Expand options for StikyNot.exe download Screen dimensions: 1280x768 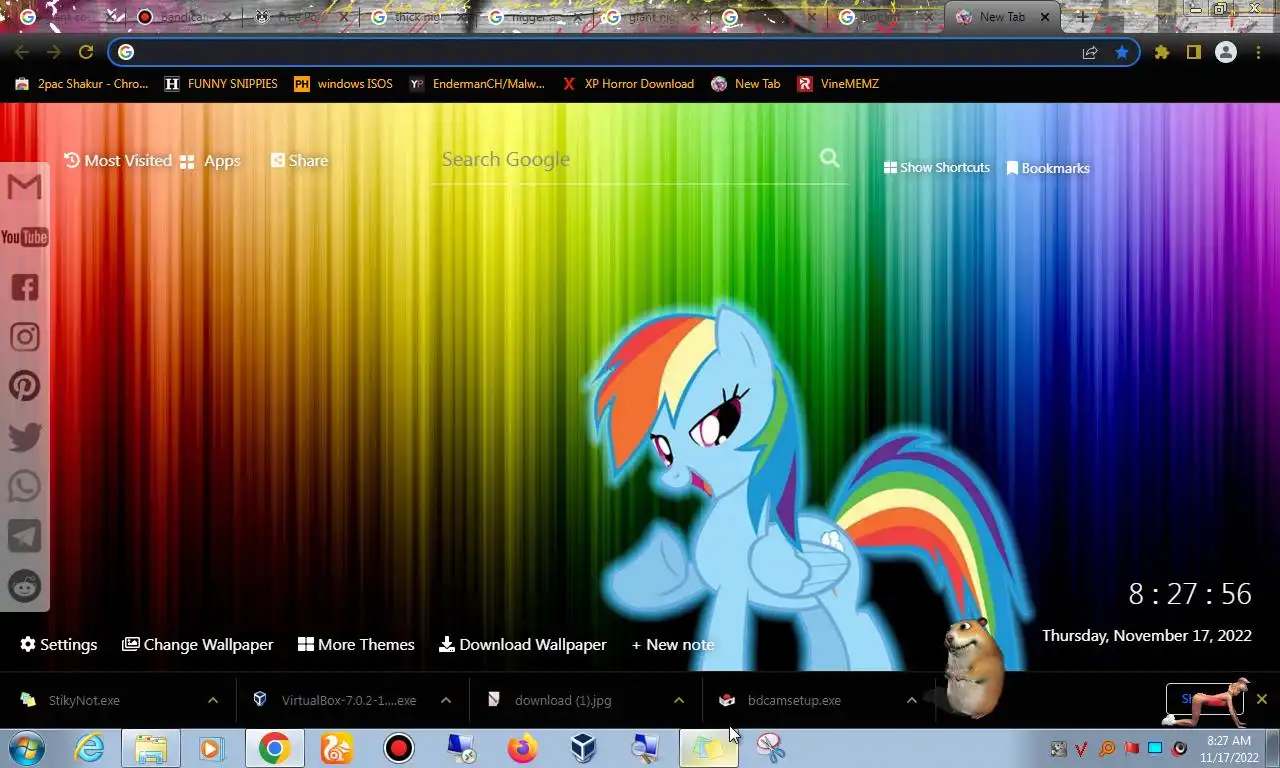213,700
